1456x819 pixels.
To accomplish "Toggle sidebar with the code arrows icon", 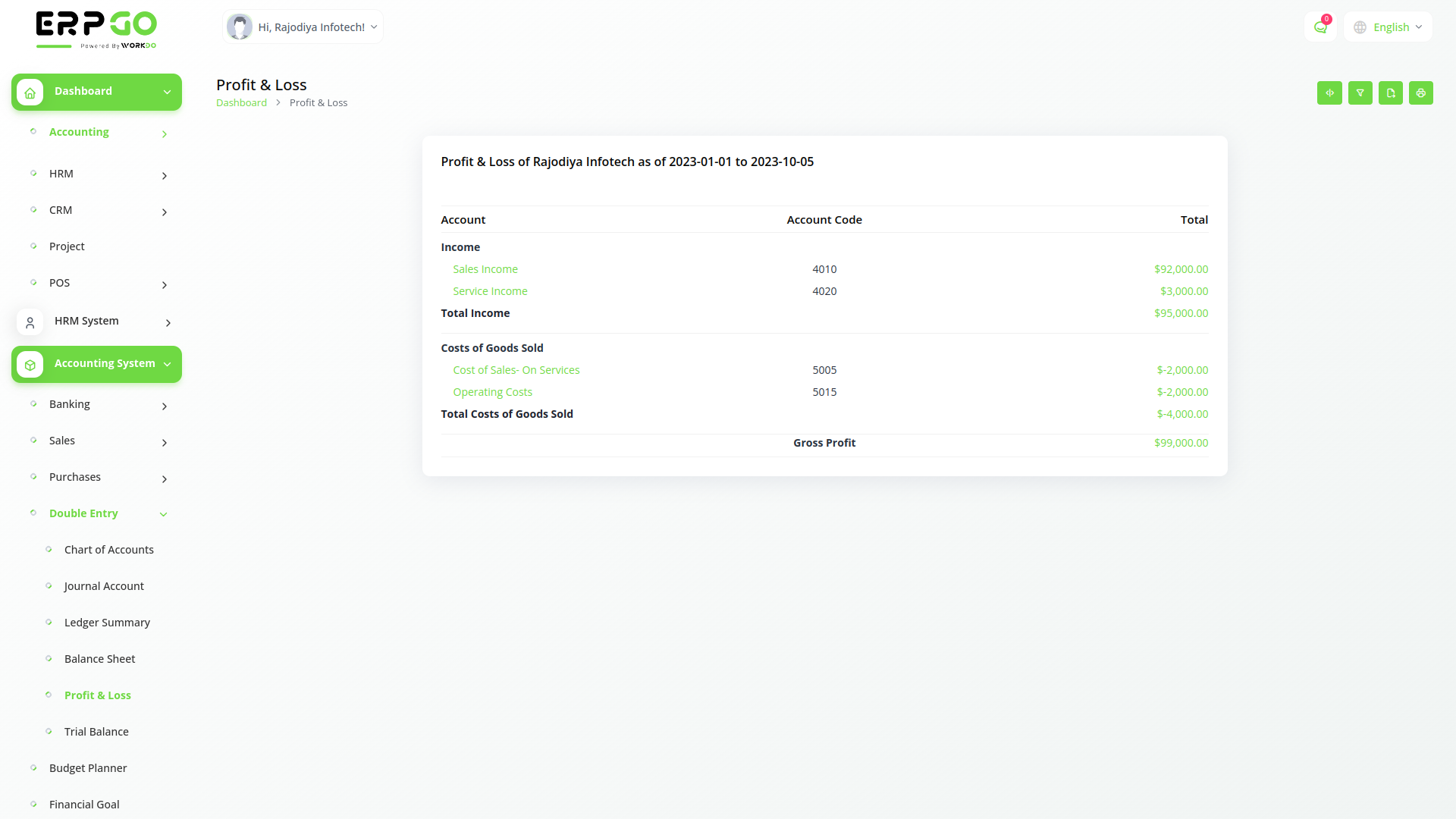I will [1329, 93].
